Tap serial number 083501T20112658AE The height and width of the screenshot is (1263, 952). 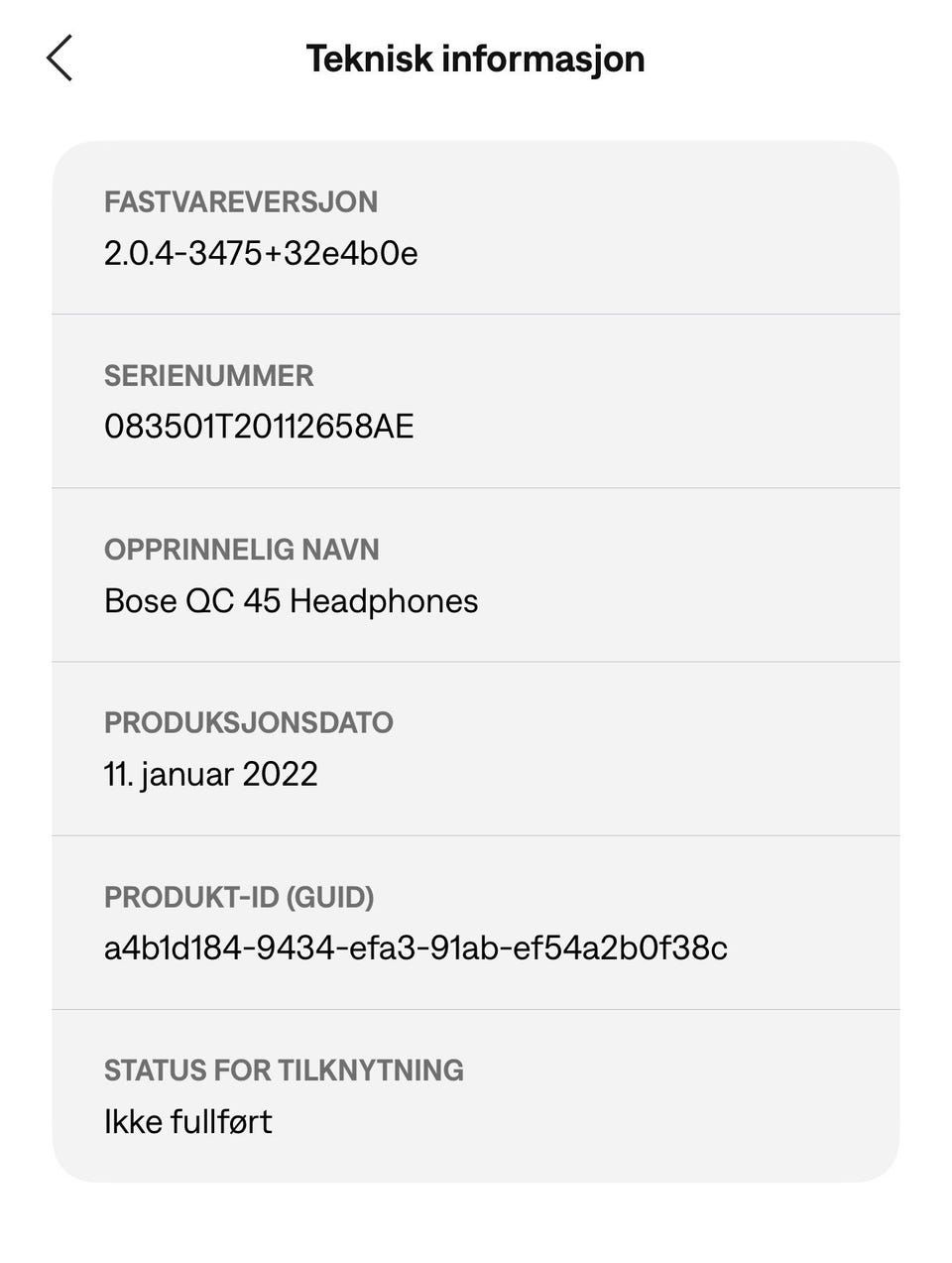(259, 427)
